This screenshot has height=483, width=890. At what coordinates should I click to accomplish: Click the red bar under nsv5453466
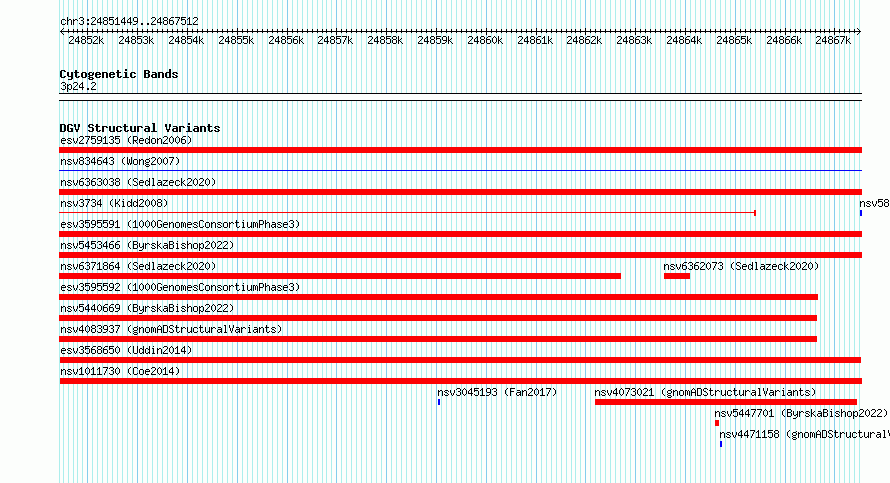pos(460,255)
